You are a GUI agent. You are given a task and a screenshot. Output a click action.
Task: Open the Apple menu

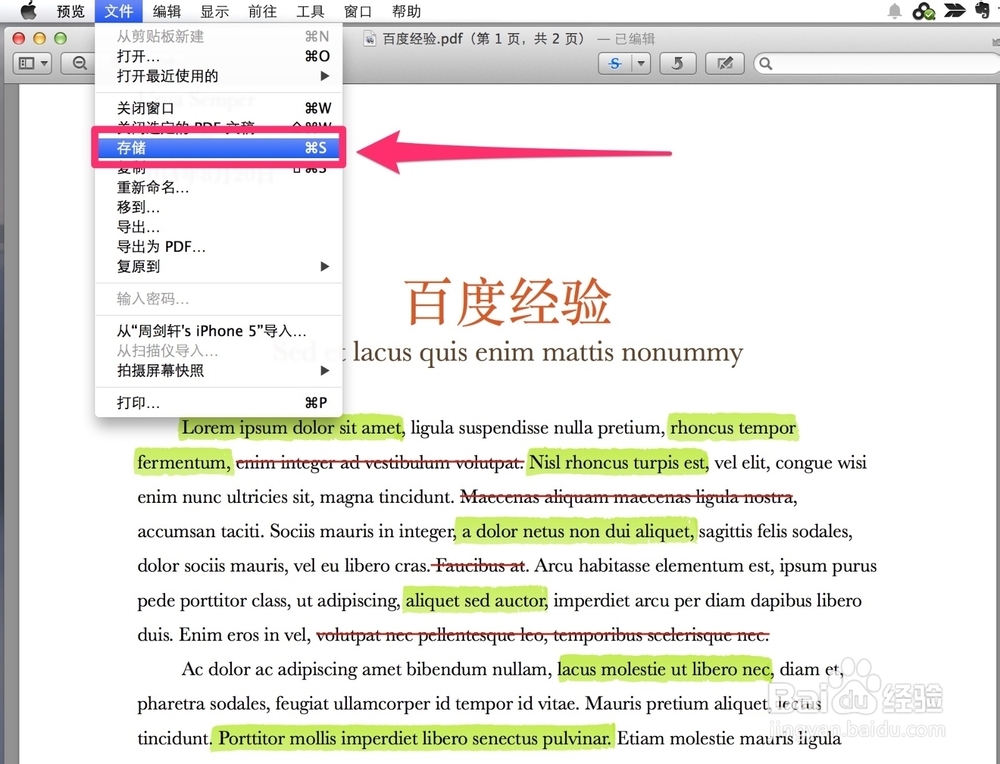29,10
